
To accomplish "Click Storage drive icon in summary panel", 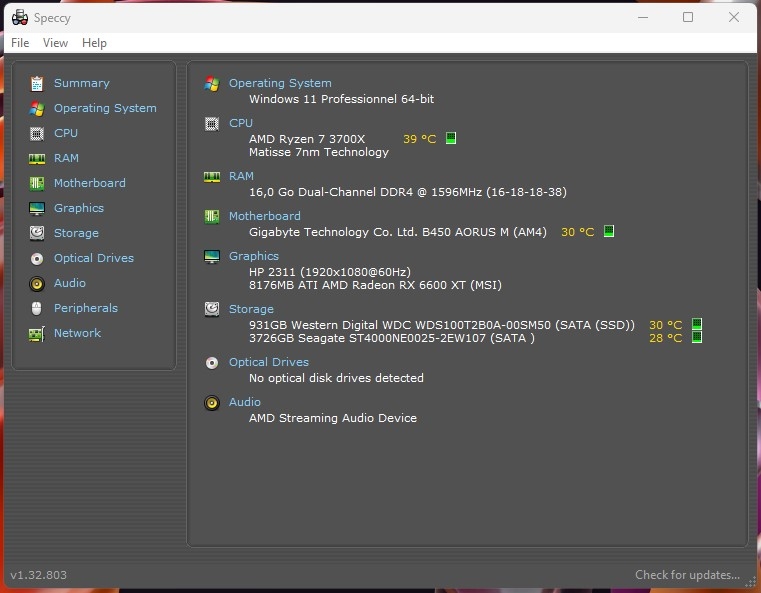I will point(212,309).
